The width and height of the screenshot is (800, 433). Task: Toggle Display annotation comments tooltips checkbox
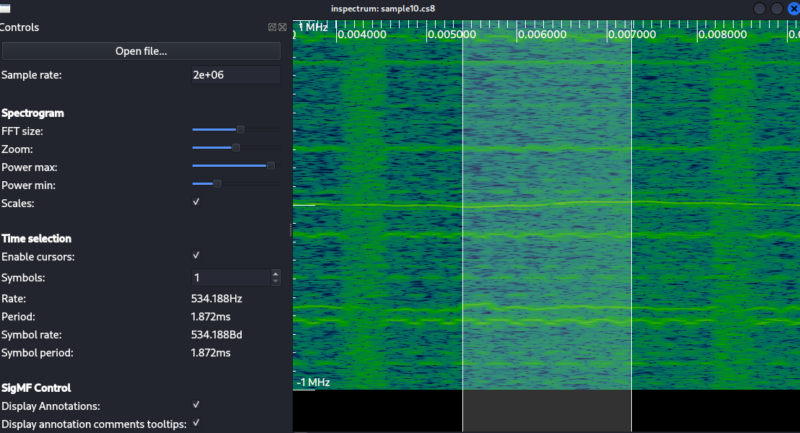[x=196, y=423]
